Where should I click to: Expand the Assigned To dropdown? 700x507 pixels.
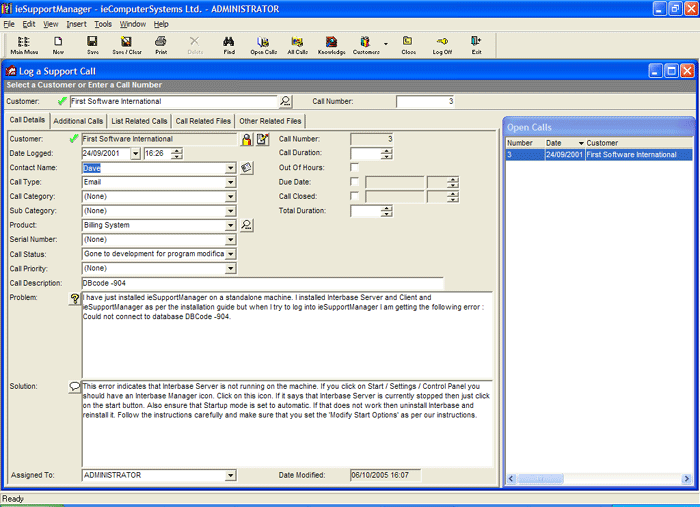pos(231,476)
